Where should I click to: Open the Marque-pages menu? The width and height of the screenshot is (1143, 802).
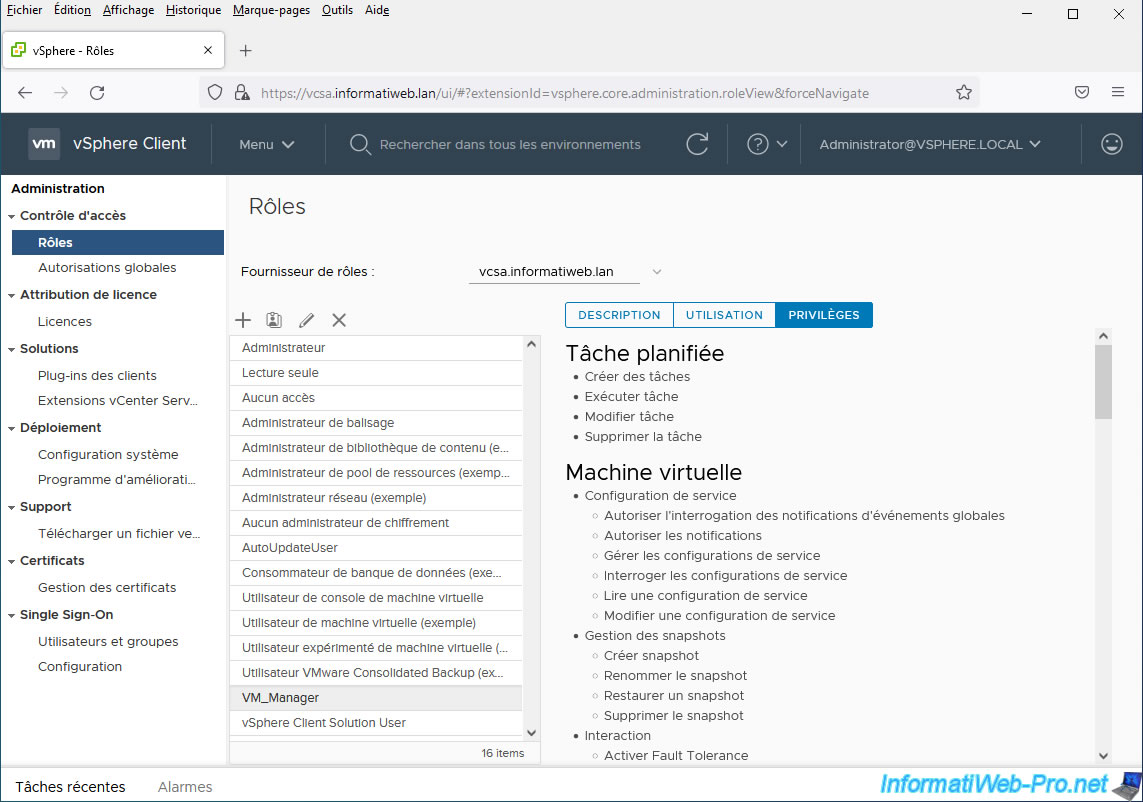click(271, 10)
